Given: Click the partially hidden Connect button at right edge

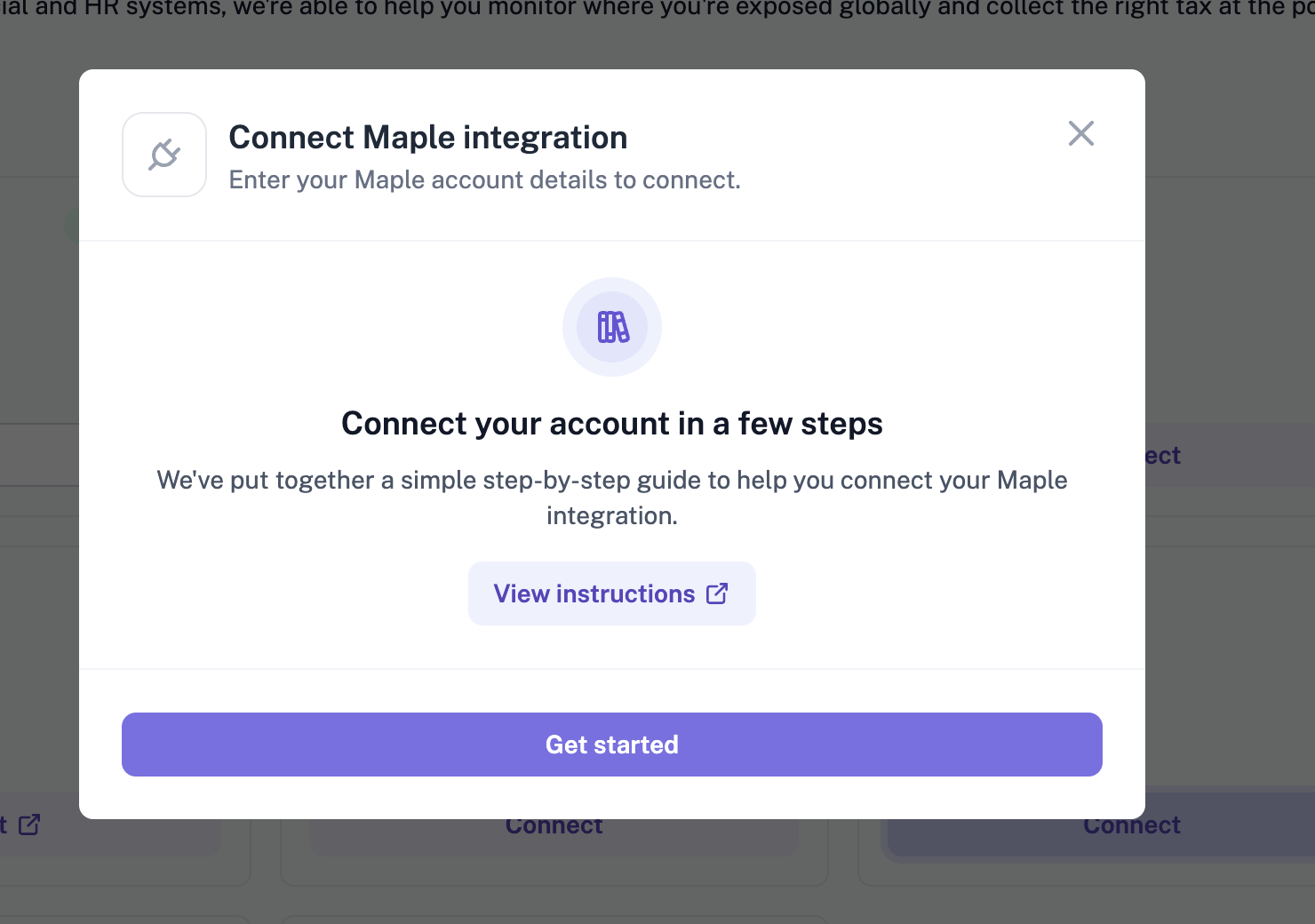Looking at the screenshot, I should pyautogui.click(x=1164, y=456).
